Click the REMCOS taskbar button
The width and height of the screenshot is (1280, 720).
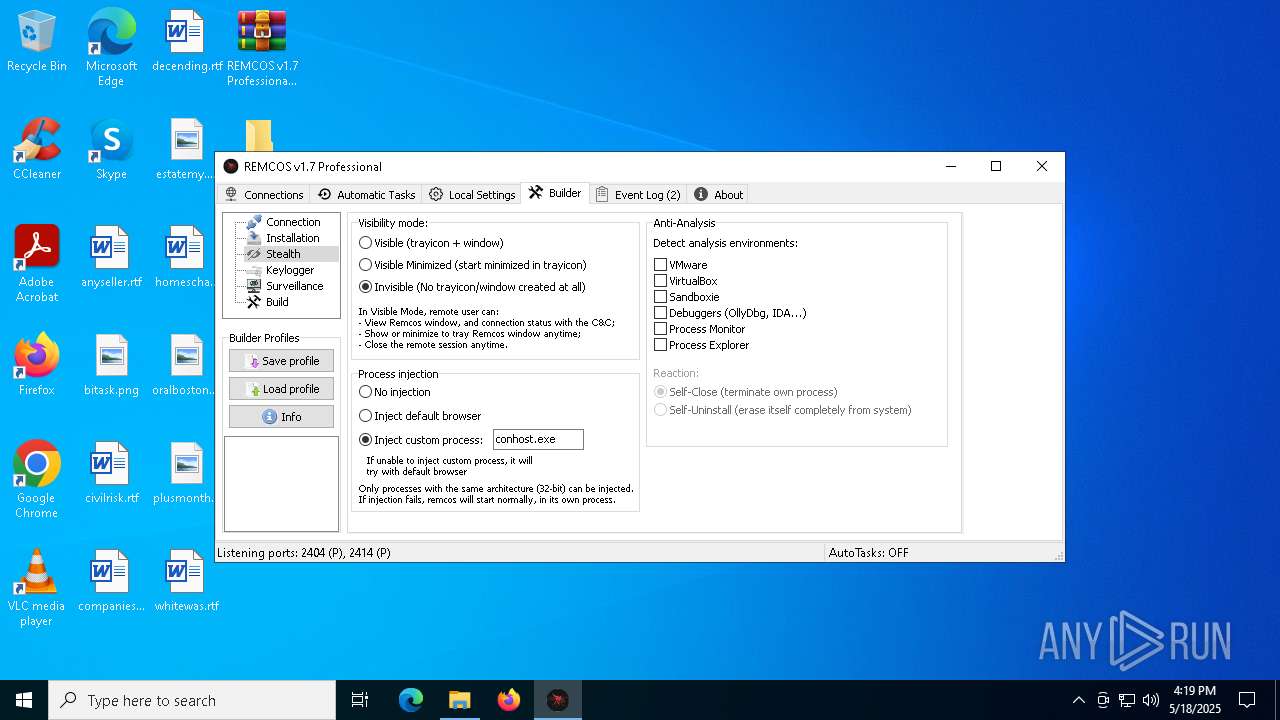558,700
